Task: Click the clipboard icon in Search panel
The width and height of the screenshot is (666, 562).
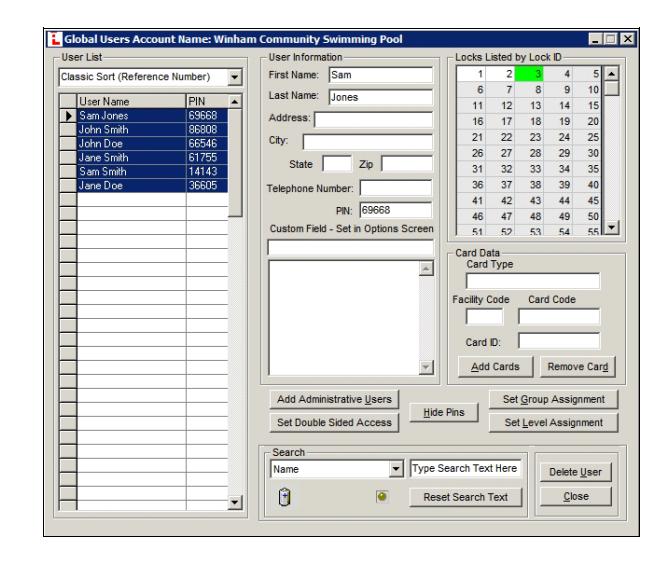Action: [284, 497]
